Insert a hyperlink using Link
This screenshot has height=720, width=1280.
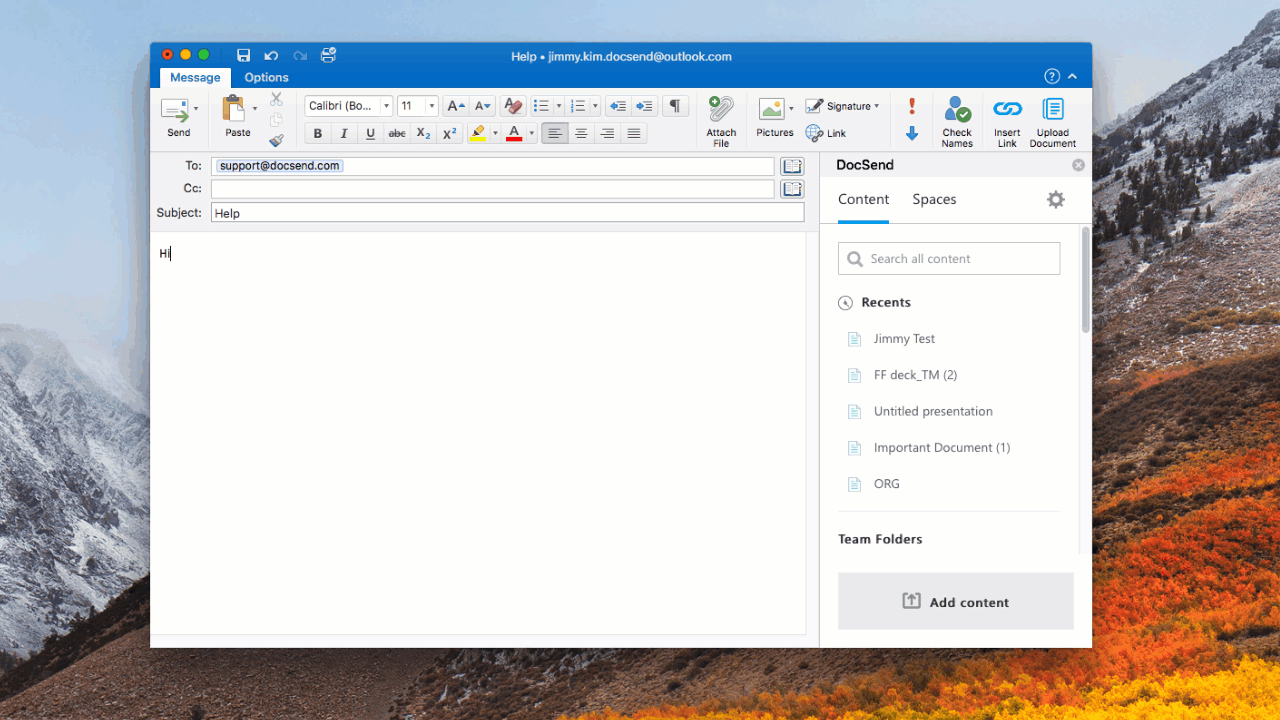tap(826, 133)
